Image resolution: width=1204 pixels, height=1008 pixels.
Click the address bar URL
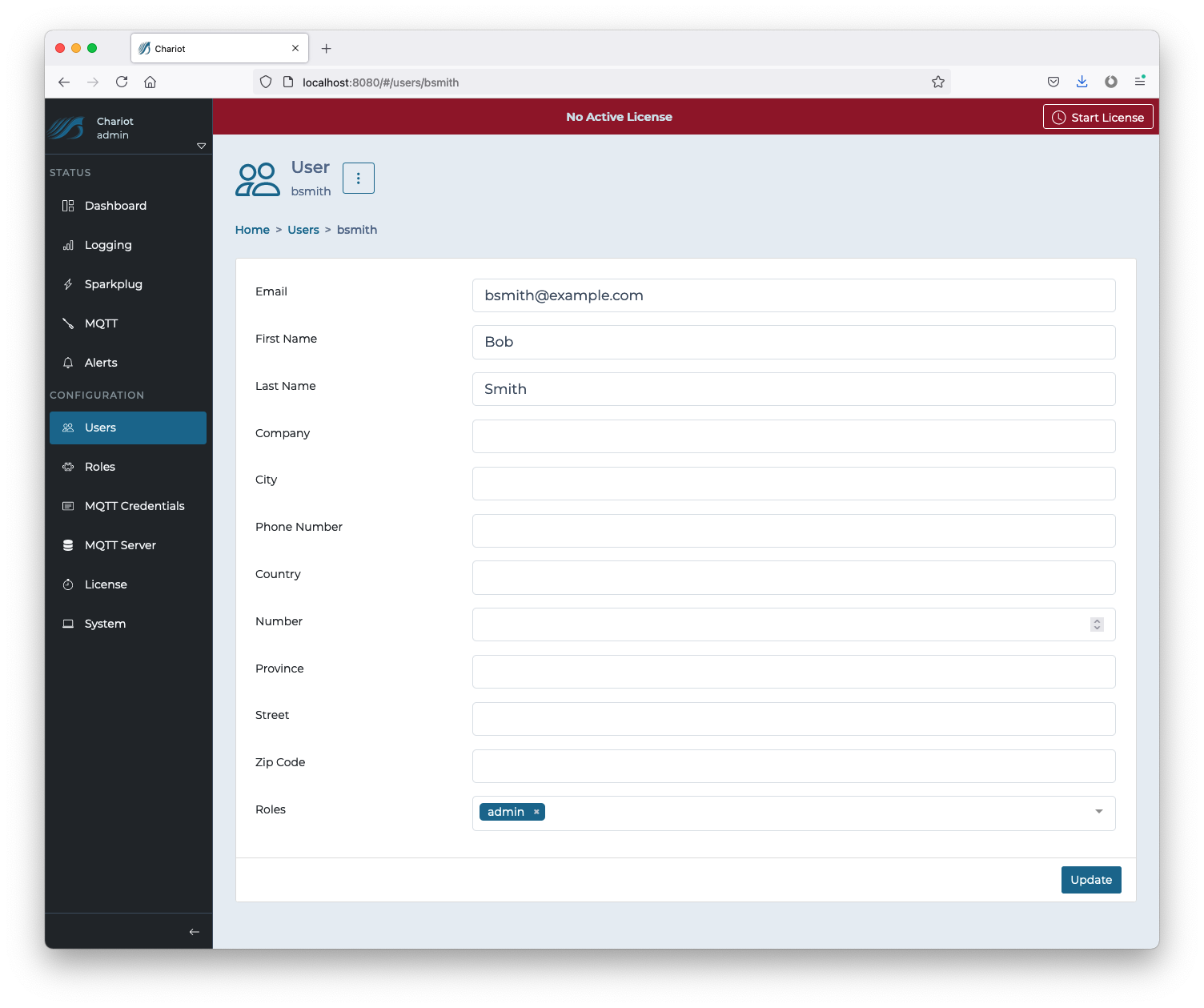pos(380,82)
